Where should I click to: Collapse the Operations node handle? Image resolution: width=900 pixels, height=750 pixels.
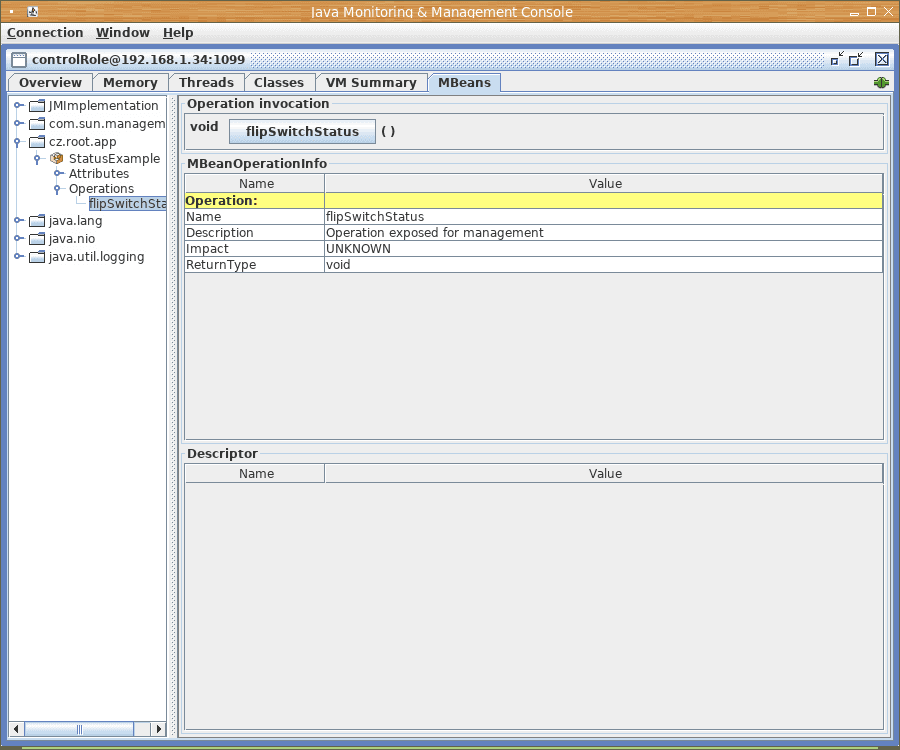click(58, 189)
